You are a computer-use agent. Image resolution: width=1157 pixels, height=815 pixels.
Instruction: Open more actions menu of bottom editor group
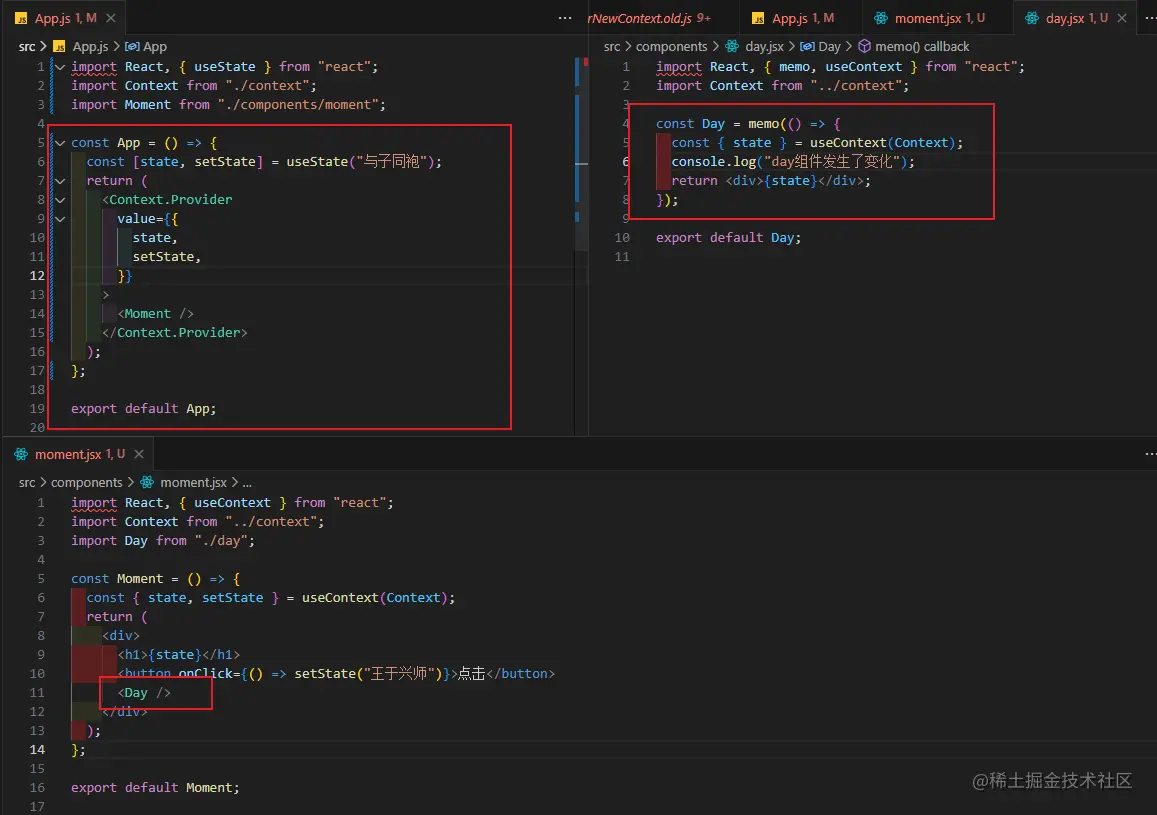tap(1149, 454)
